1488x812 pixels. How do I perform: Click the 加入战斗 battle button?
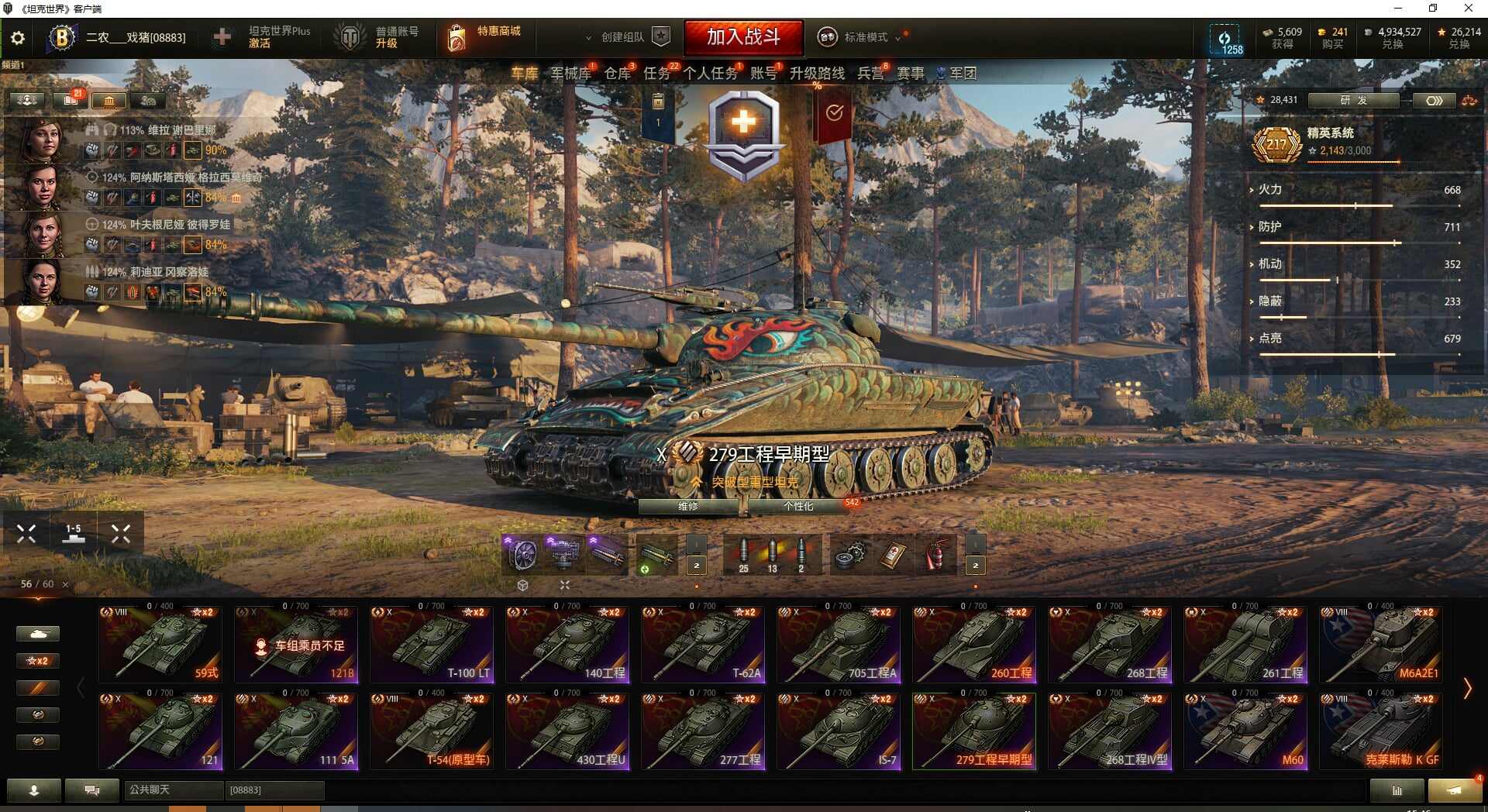click(744, 37)
